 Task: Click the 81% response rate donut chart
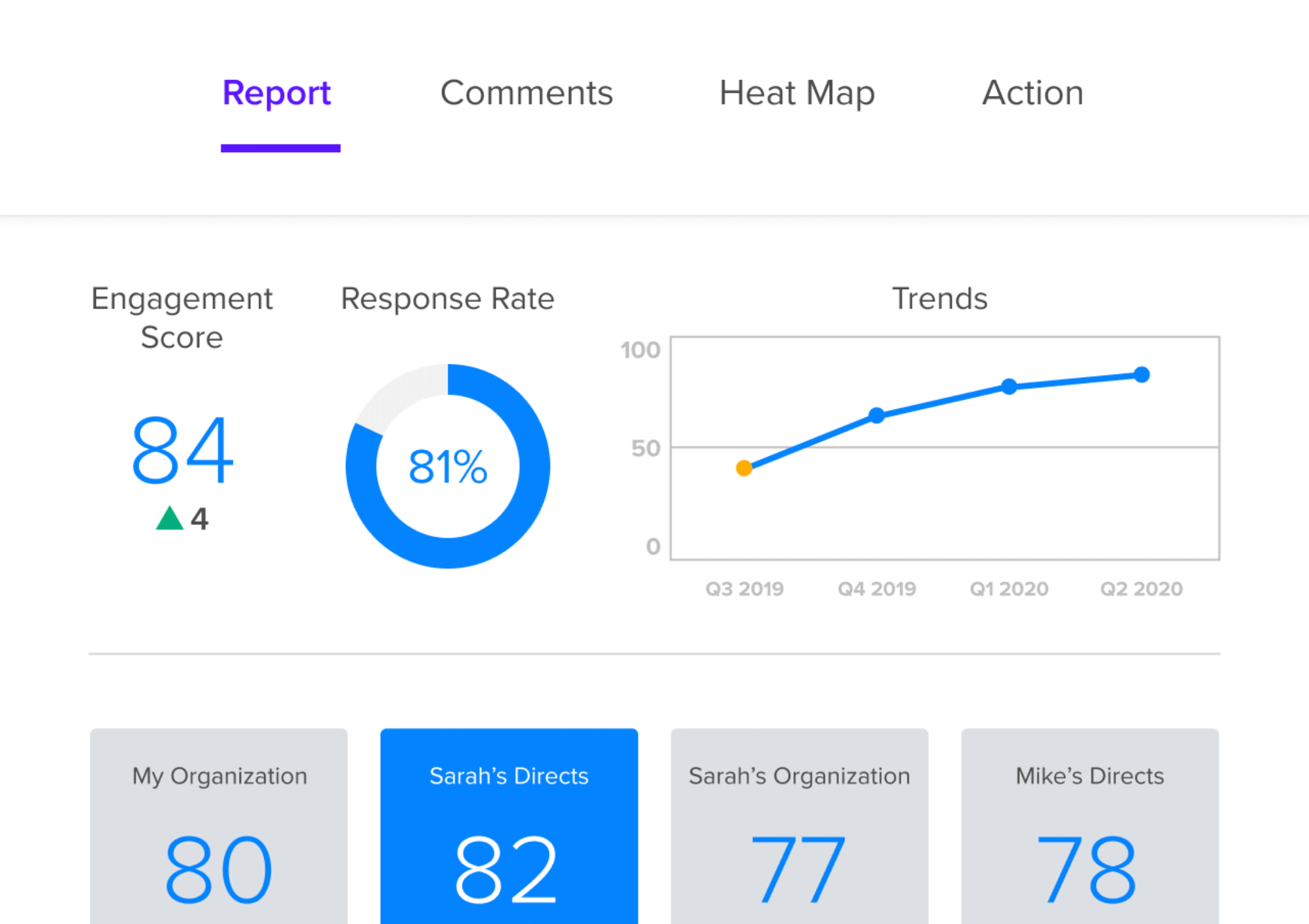point(448,466)
